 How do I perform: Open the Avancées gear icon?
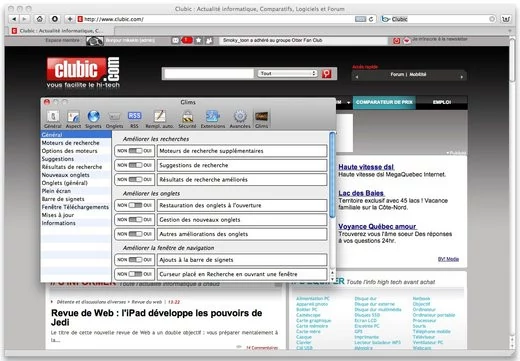[x=240, y=119]
